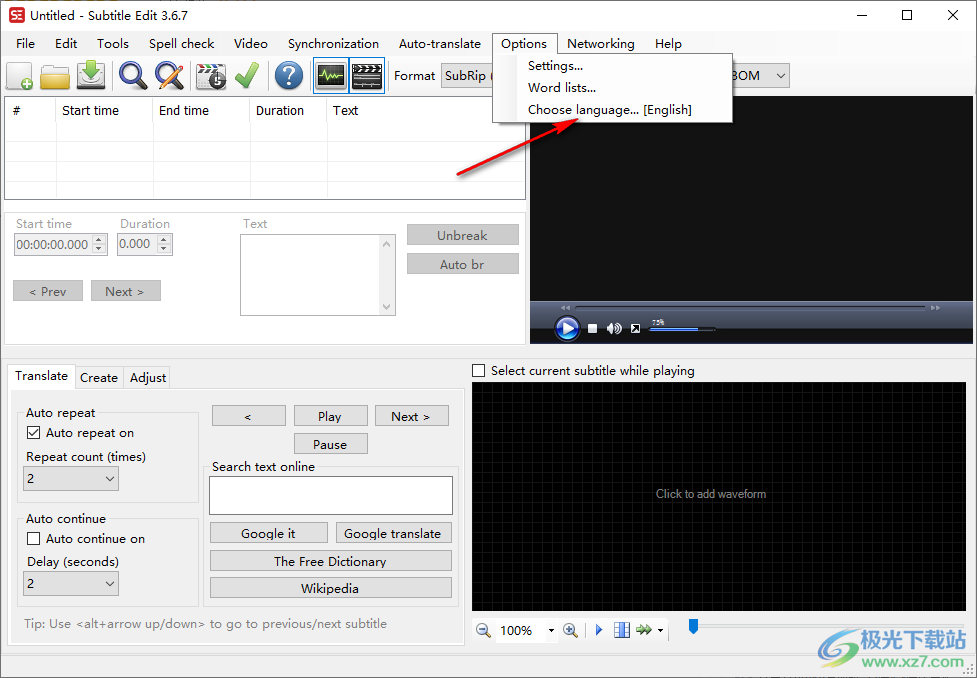Image resolution: width=977 pixels, height=678 pixels.
Task: Focus the Search text online field
Action: (x=331, y=495)
